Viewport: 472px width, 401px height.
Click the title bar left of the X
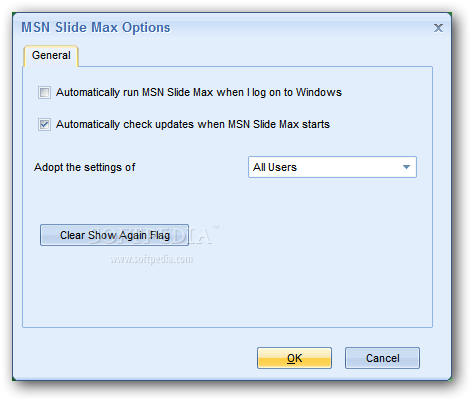click(300, 28)
